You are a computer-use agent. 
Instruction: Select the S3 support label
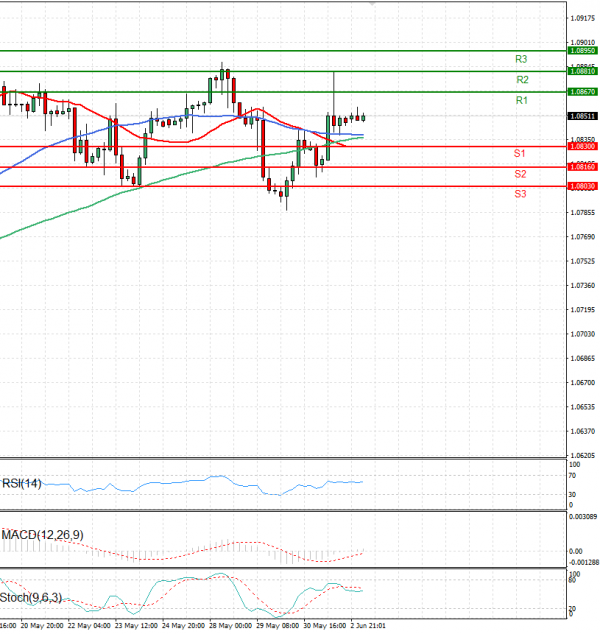[520, 193]
